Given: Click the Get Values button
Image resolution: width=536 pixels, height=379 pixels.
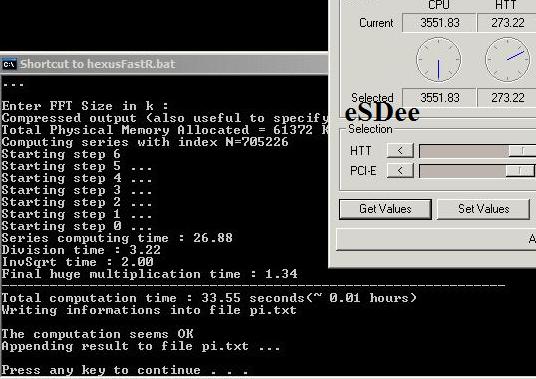Looking at the screenshot, I should tap(385, 209).
